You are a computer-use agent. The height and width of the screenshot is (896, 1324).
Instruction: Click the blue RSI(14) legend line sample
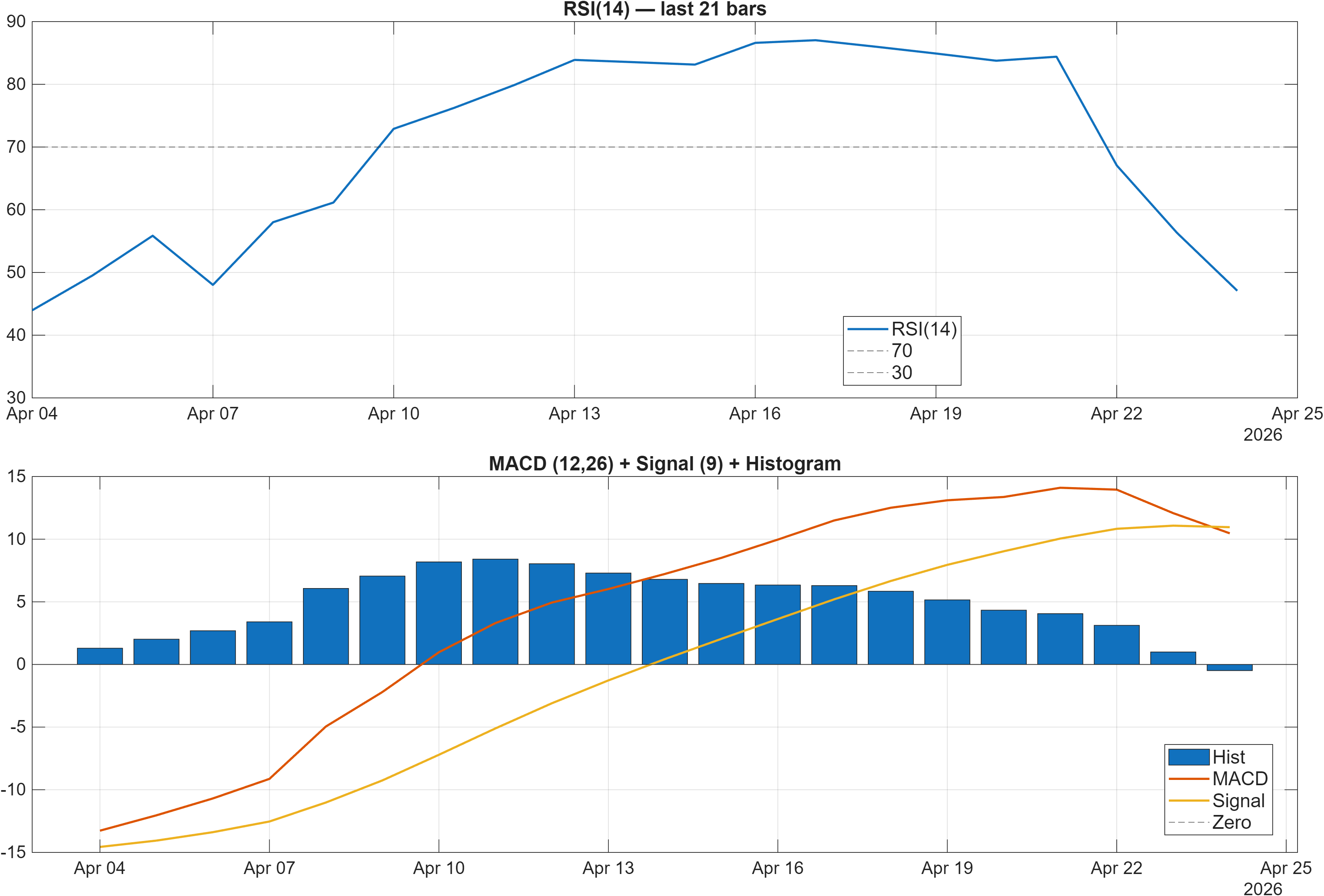[x=867, y=329]
